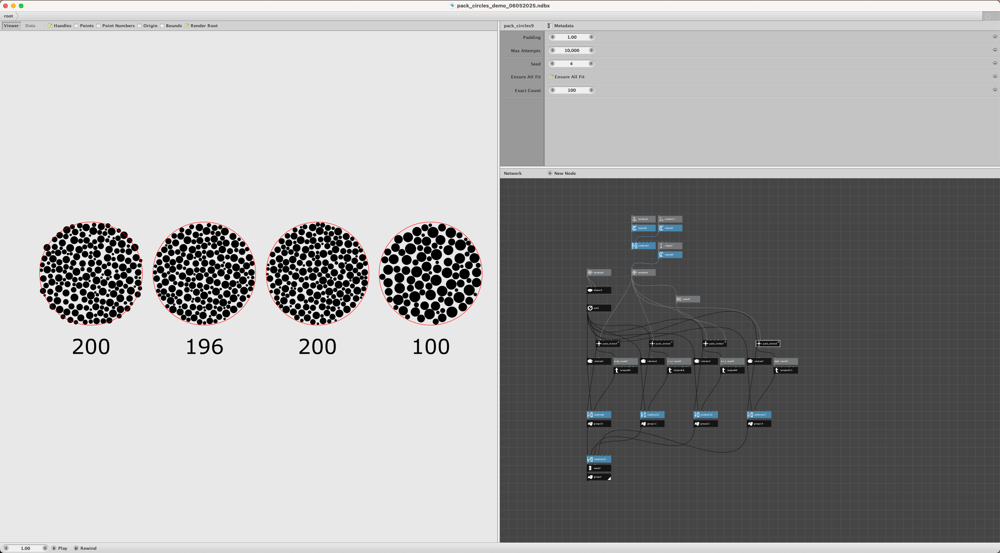The image size is (1000, 553).
Task: Open the Exact Count parameter options arrow
Action: pos(994,90)
